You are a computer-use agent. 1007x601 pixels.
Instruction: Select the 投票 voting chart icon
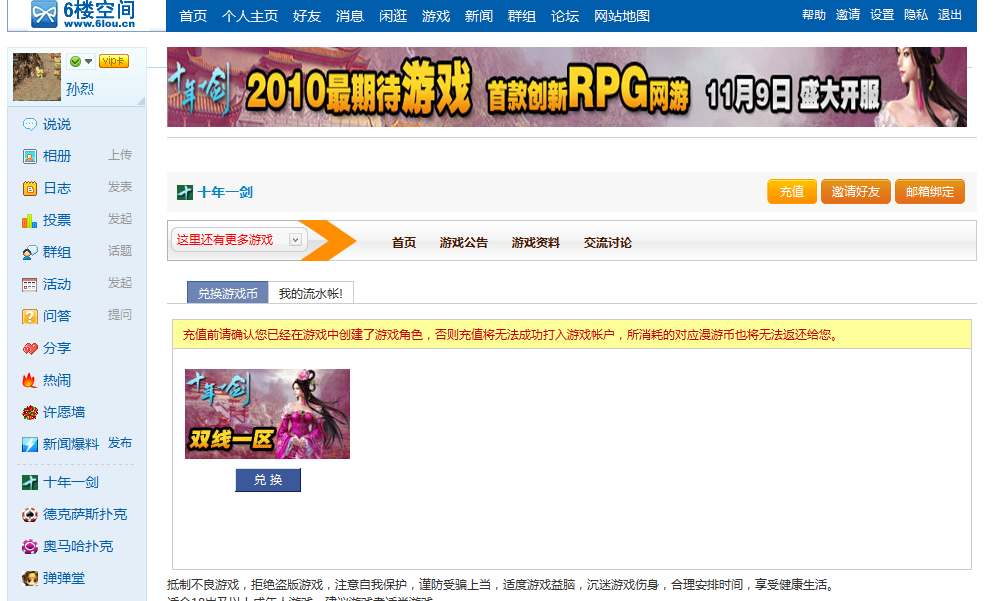click(x=30, y=221)
